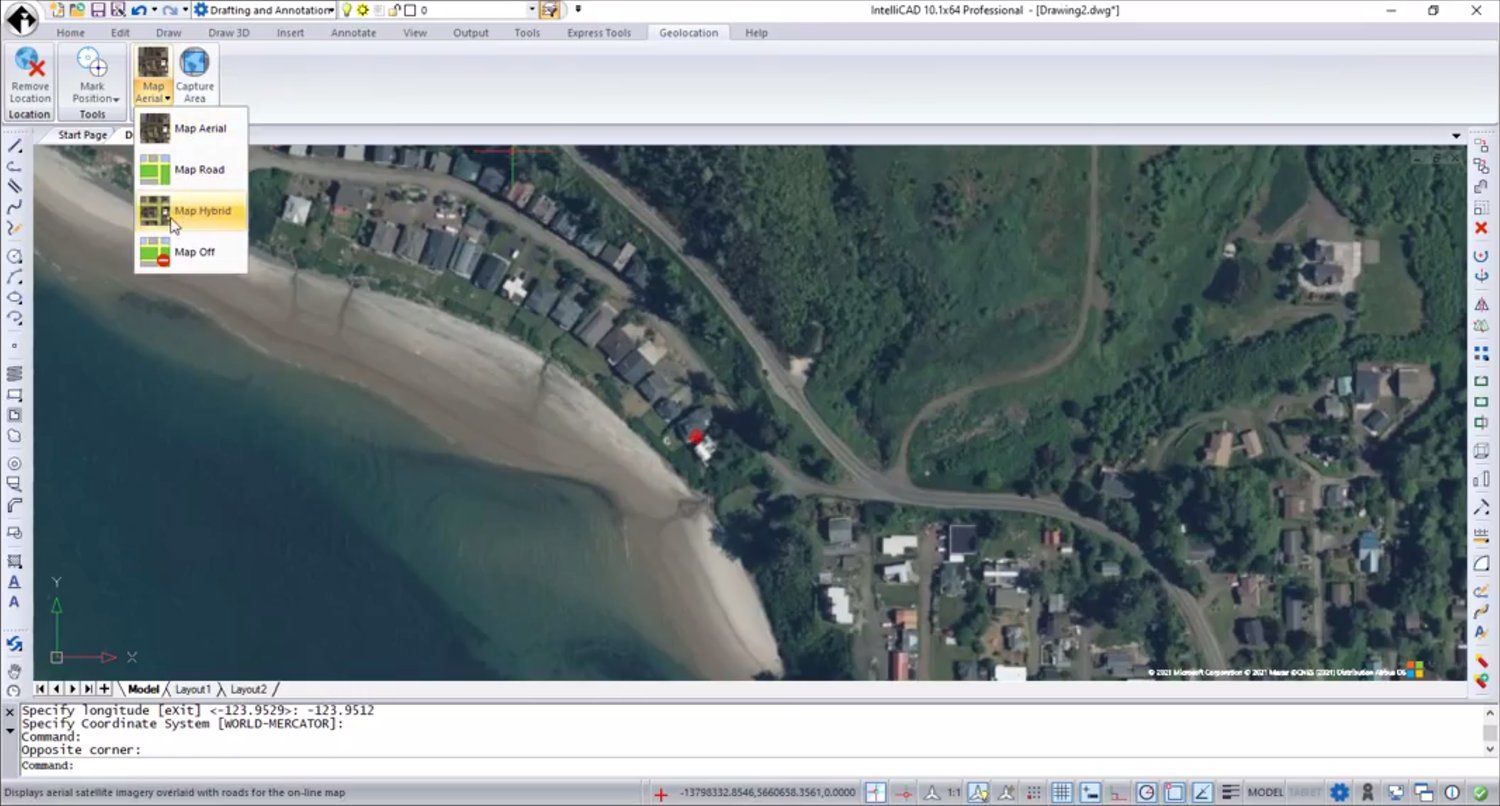Viewport: 1500px width, 806px height.
Task: Click the Undo arrow icon
Action: (x=138, y=10)
